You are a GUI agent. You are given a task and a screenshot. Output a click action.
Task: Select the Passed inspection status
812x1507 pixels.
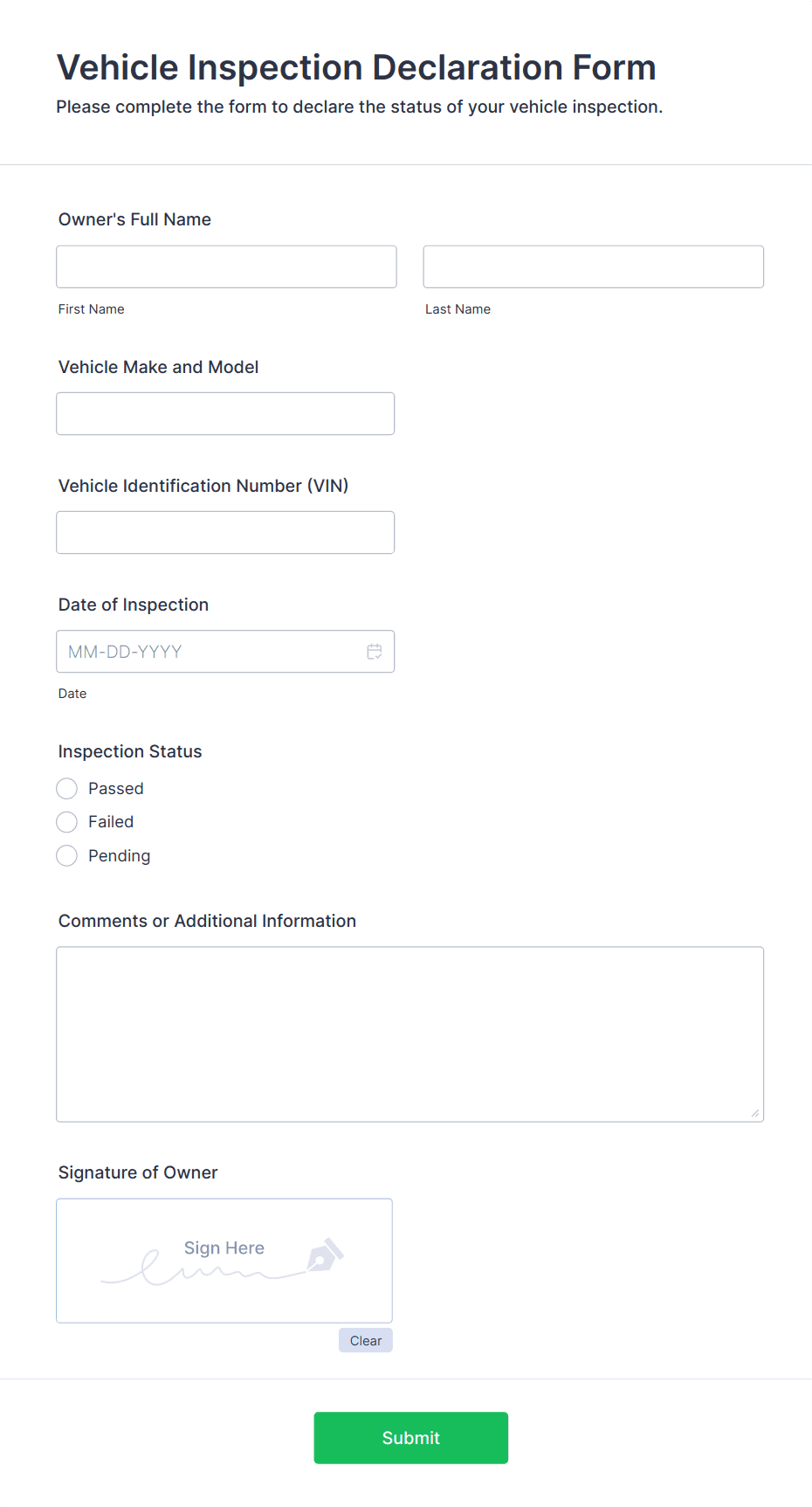[66, 788]
